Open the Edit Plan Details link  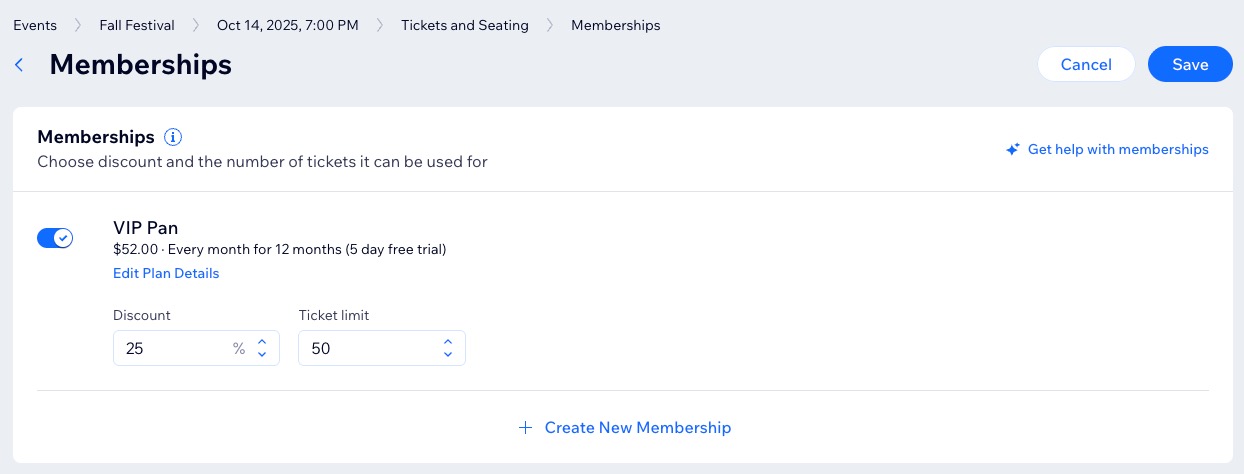point(166,273)
